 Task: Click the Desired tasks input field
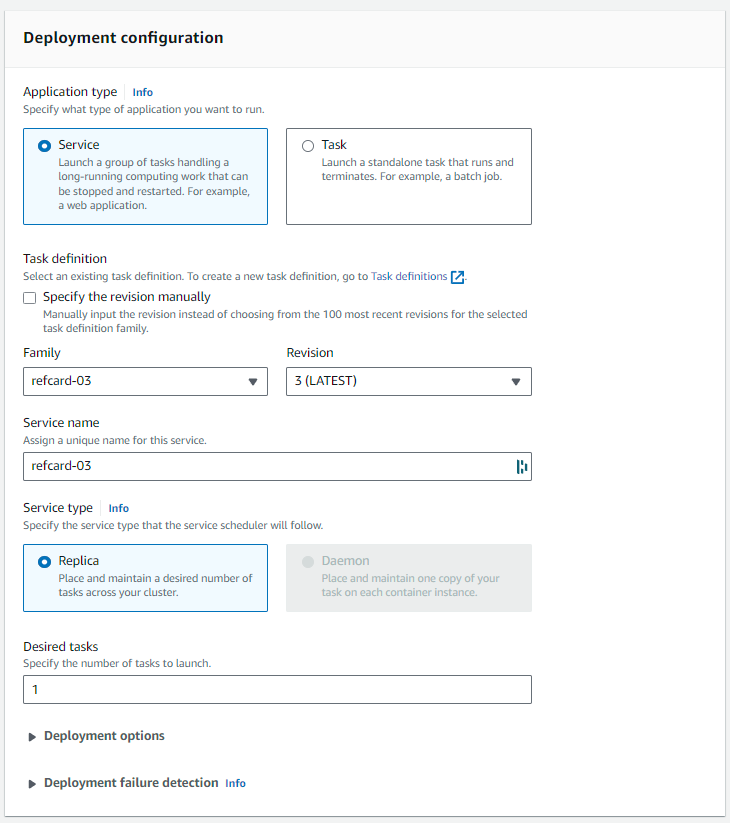(277, 690)
